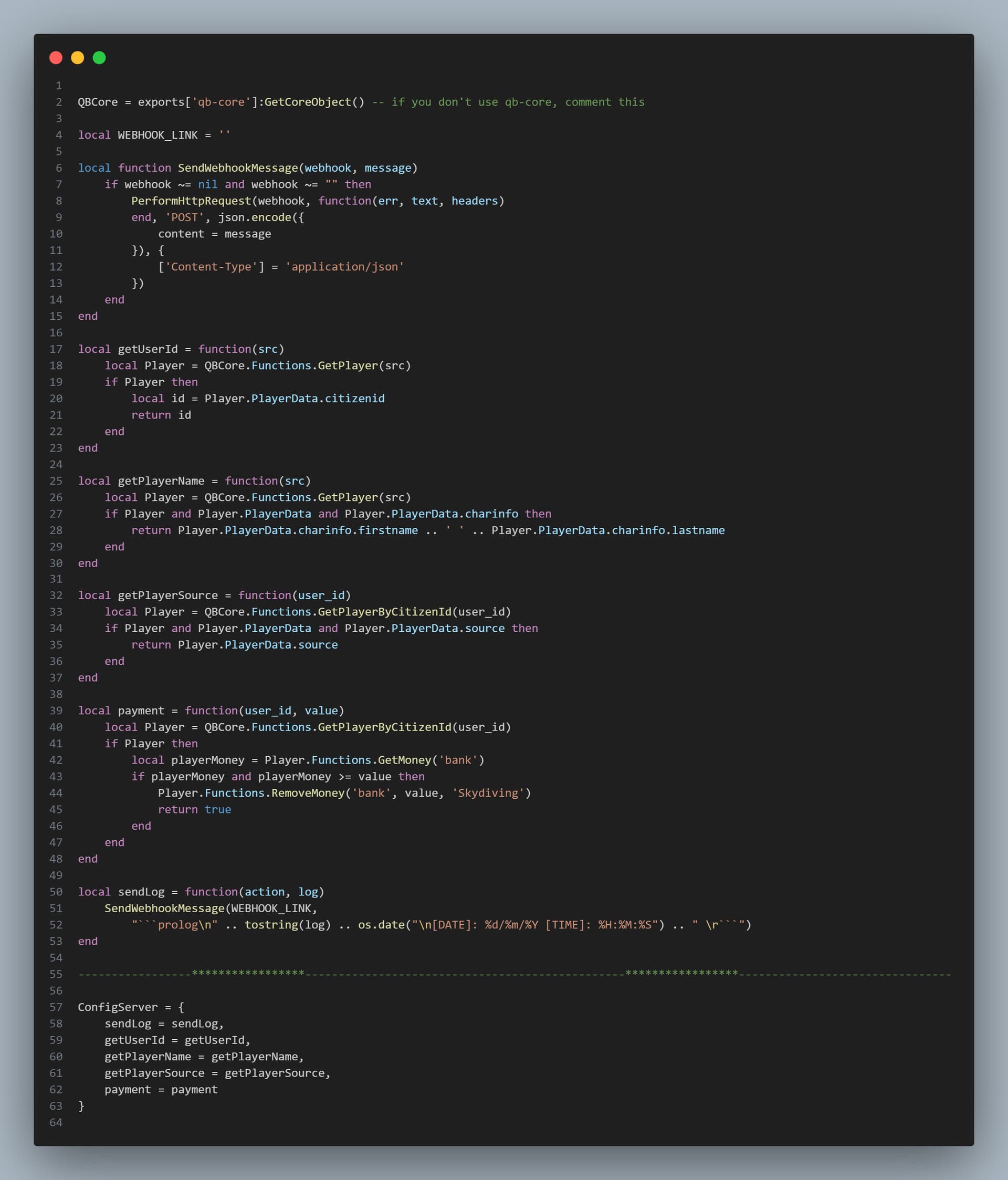
Task: Click getPlayerName on line 25
Action: [161, 481]
